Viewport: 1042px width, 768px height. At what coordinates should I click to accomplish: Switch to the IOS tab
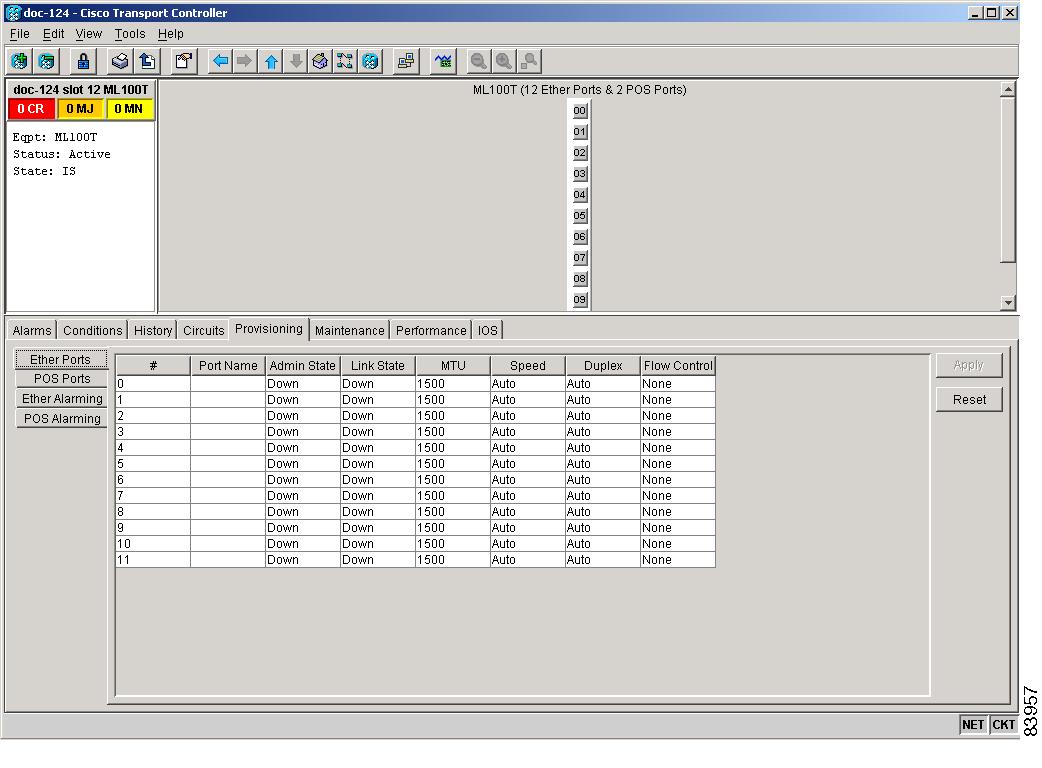488,331
